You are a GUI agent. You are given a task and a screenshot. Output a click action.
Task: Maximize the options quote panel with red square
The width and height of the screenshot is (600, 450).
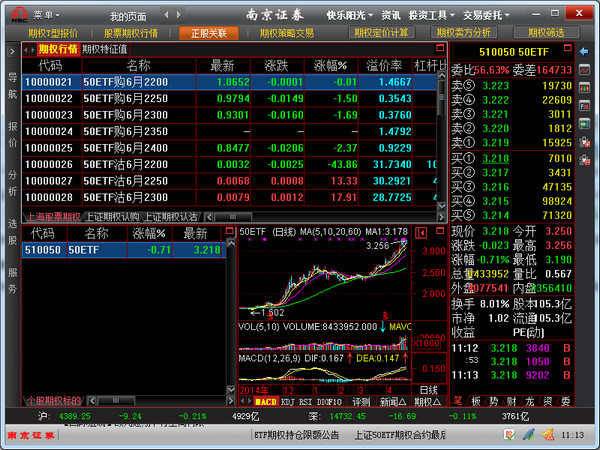click(440, 48)
